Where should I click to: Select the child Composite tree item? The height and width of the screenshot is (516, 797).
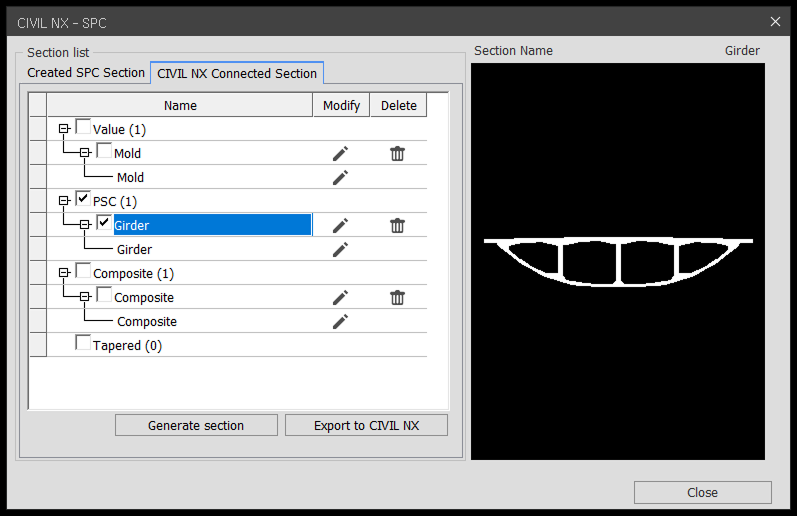pyautogui.click(x=147, y=322)
